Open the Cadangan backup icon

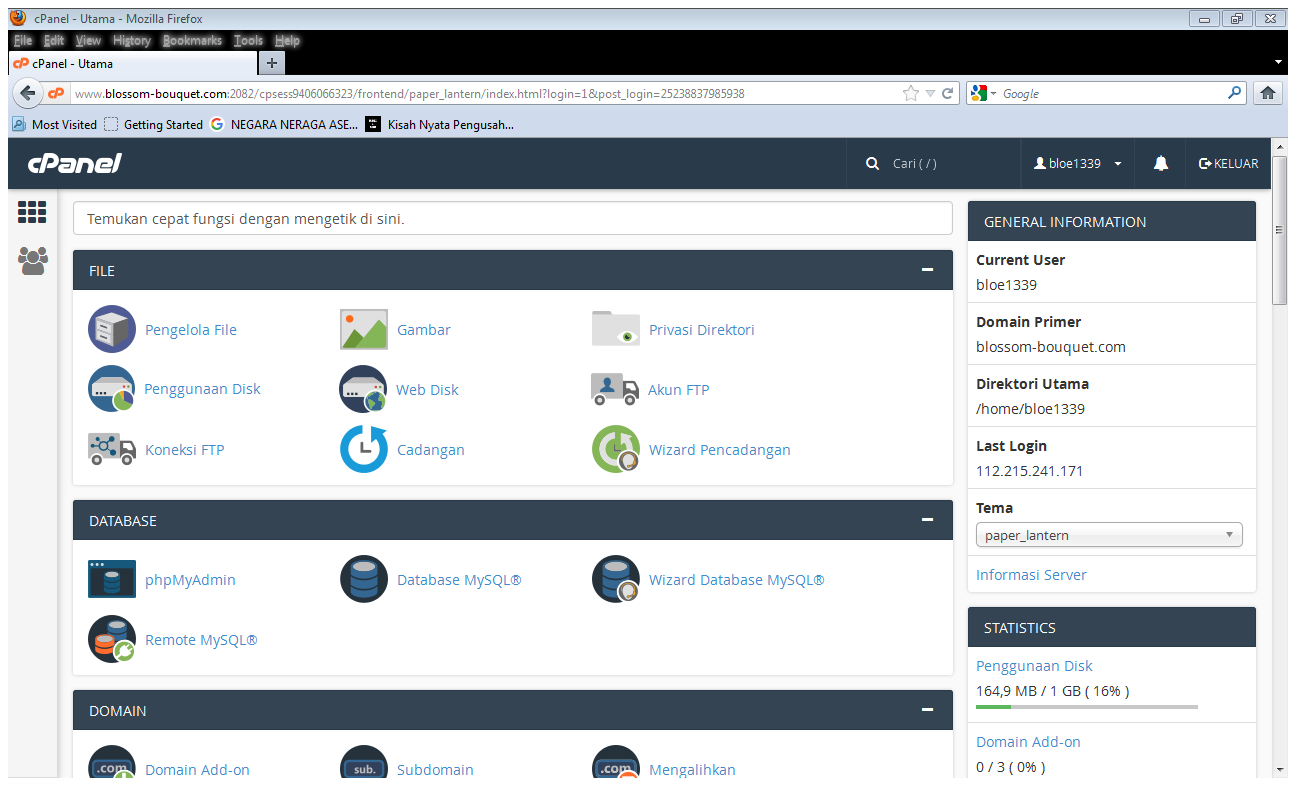point(364,449)
